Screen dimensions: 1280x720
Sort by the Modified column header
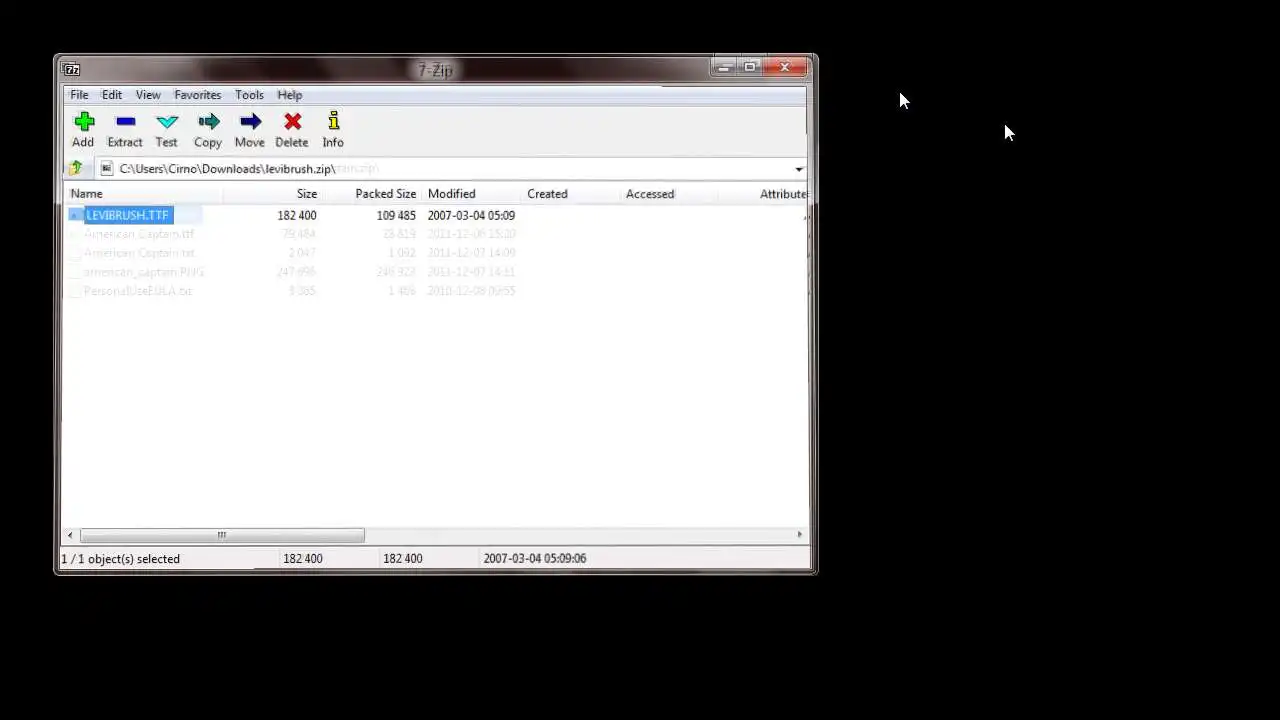[x=472, y=194]
